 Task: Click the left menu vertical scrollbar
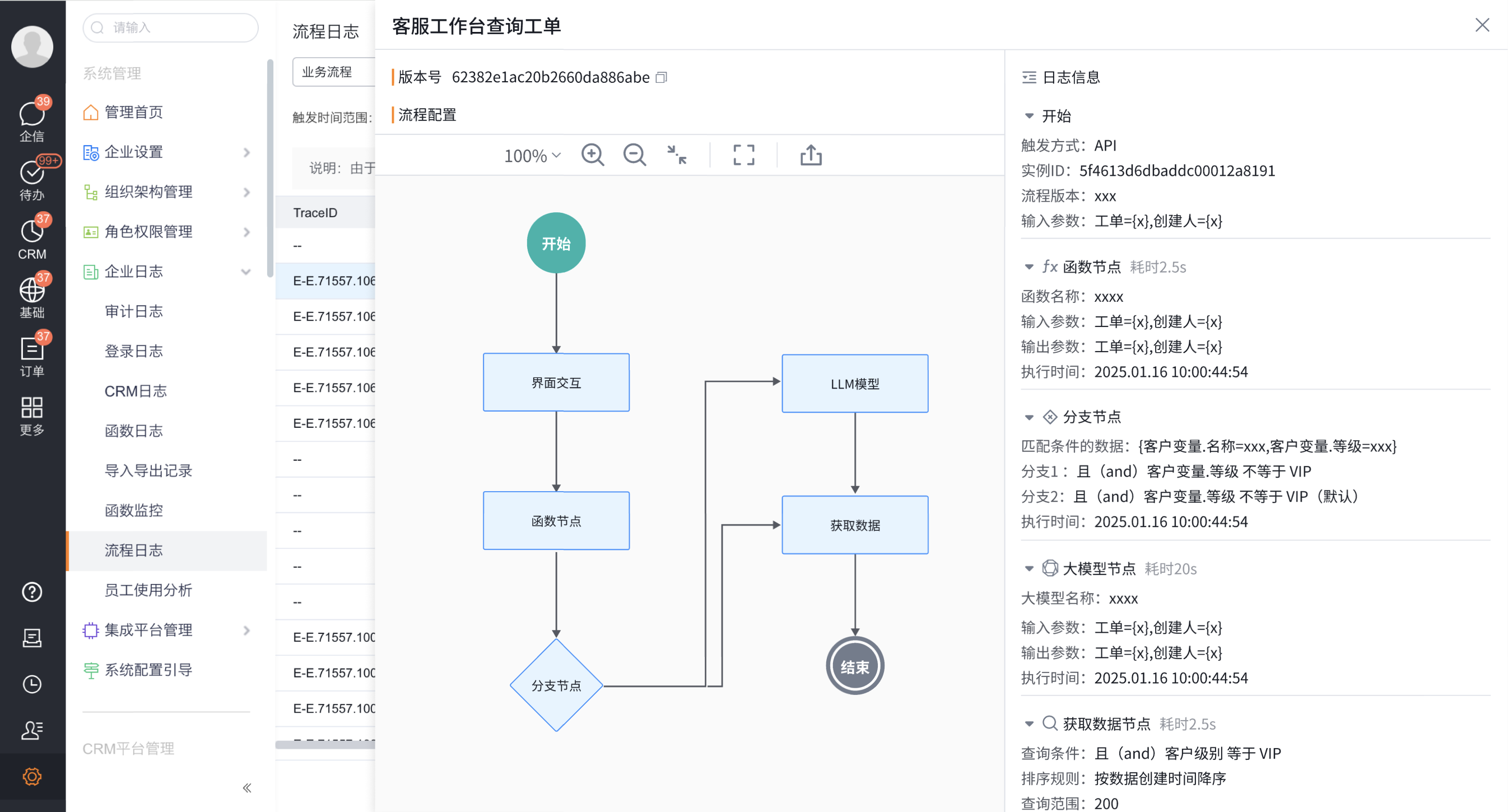(270, 167)
